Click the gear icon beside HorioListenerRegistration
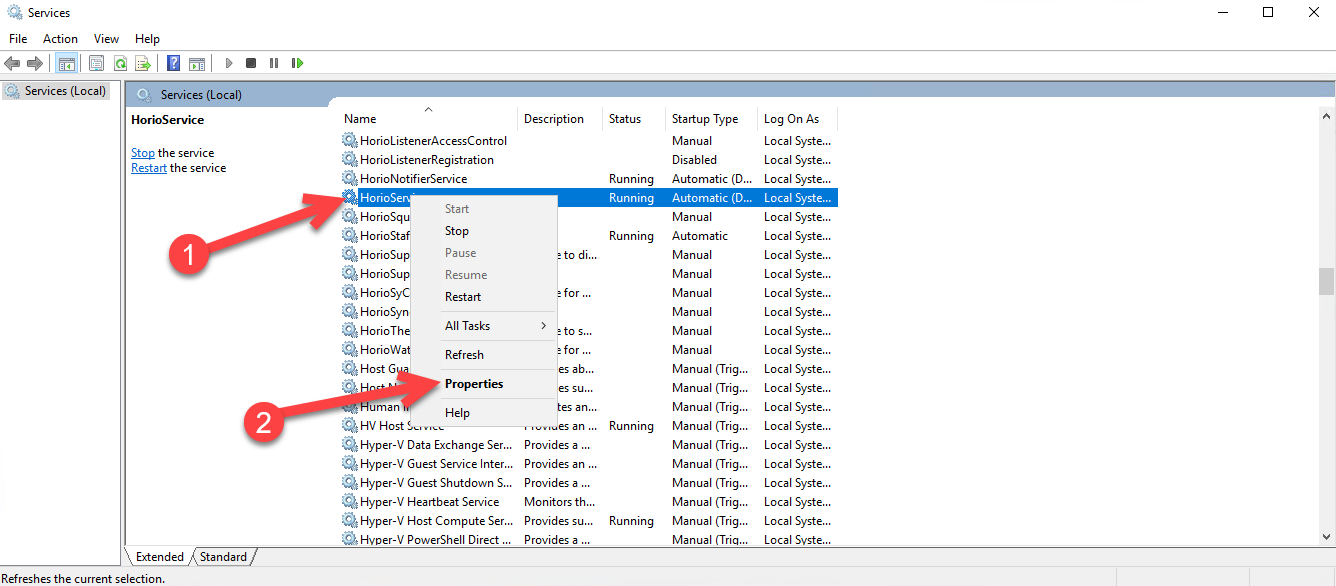This screenshot has width=1336, height=586. pyautogui.click(x=349, y=160)
